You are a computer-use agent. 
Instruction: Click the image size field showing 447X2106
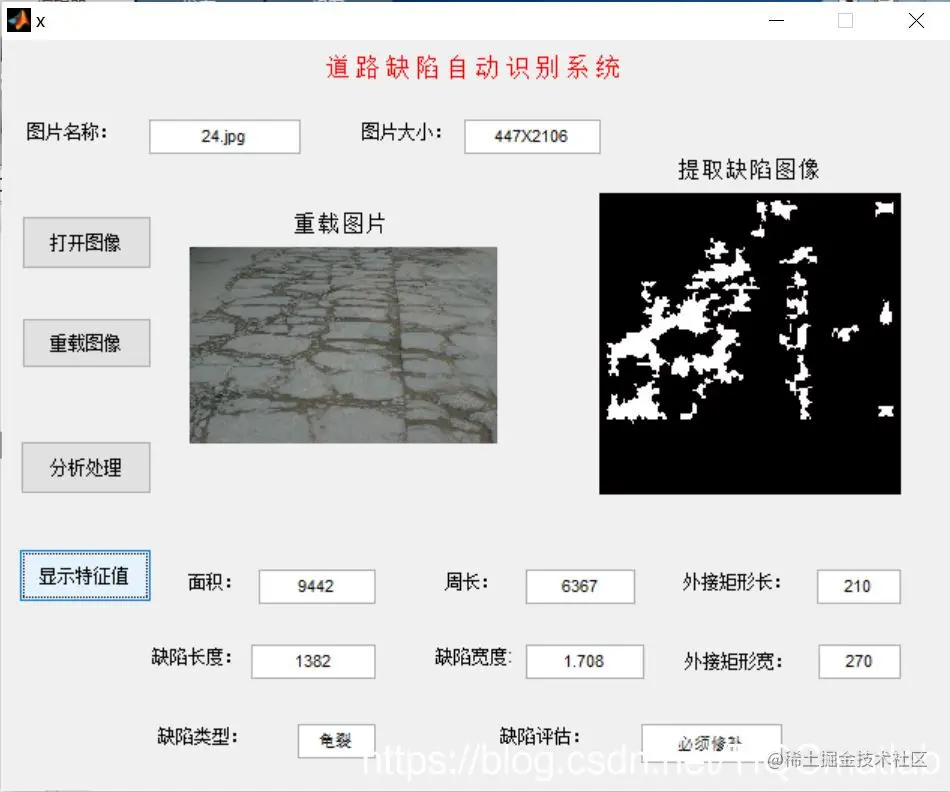pos(531,136)
